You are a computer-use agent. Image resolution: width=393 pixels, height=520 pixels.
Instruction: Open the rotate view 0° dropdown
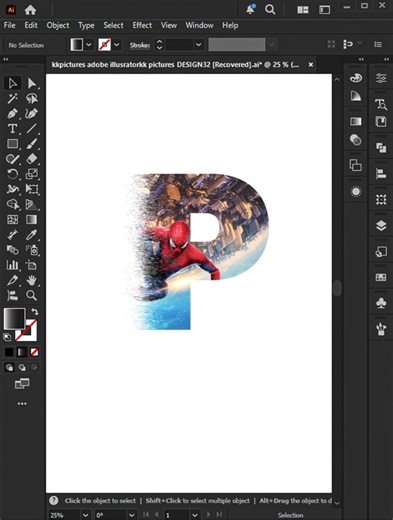click(x=132, y=515)
